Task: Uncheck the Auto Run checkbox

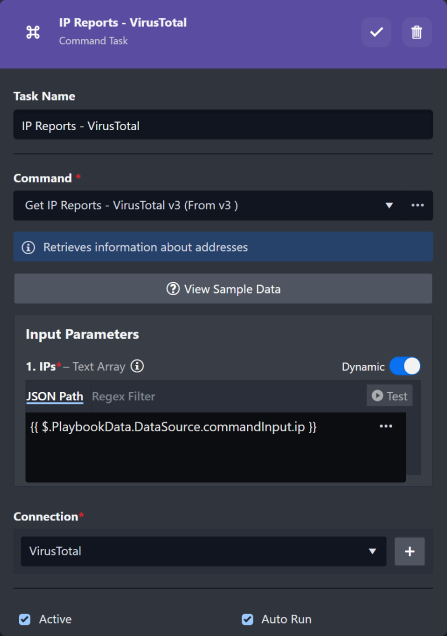Action: coord(247,619)
